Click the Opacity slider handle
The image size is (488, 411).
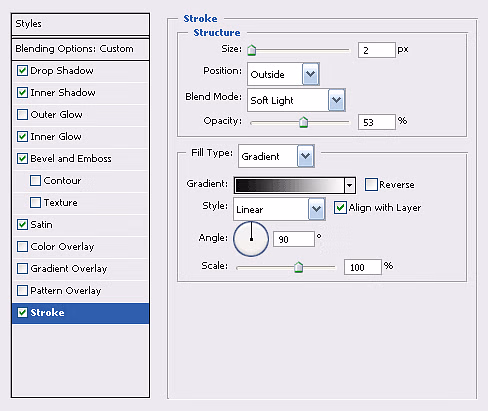coord(303,122)
